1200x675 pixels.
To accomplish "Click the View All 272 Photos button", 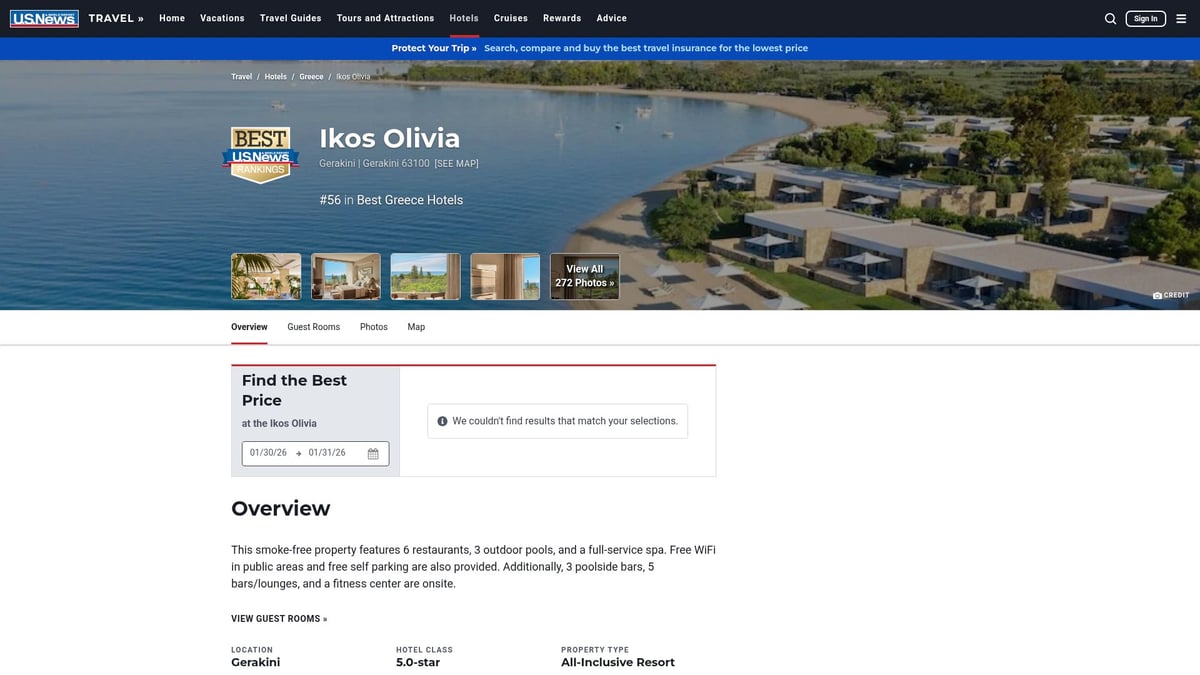I will (x=584, y=274).
